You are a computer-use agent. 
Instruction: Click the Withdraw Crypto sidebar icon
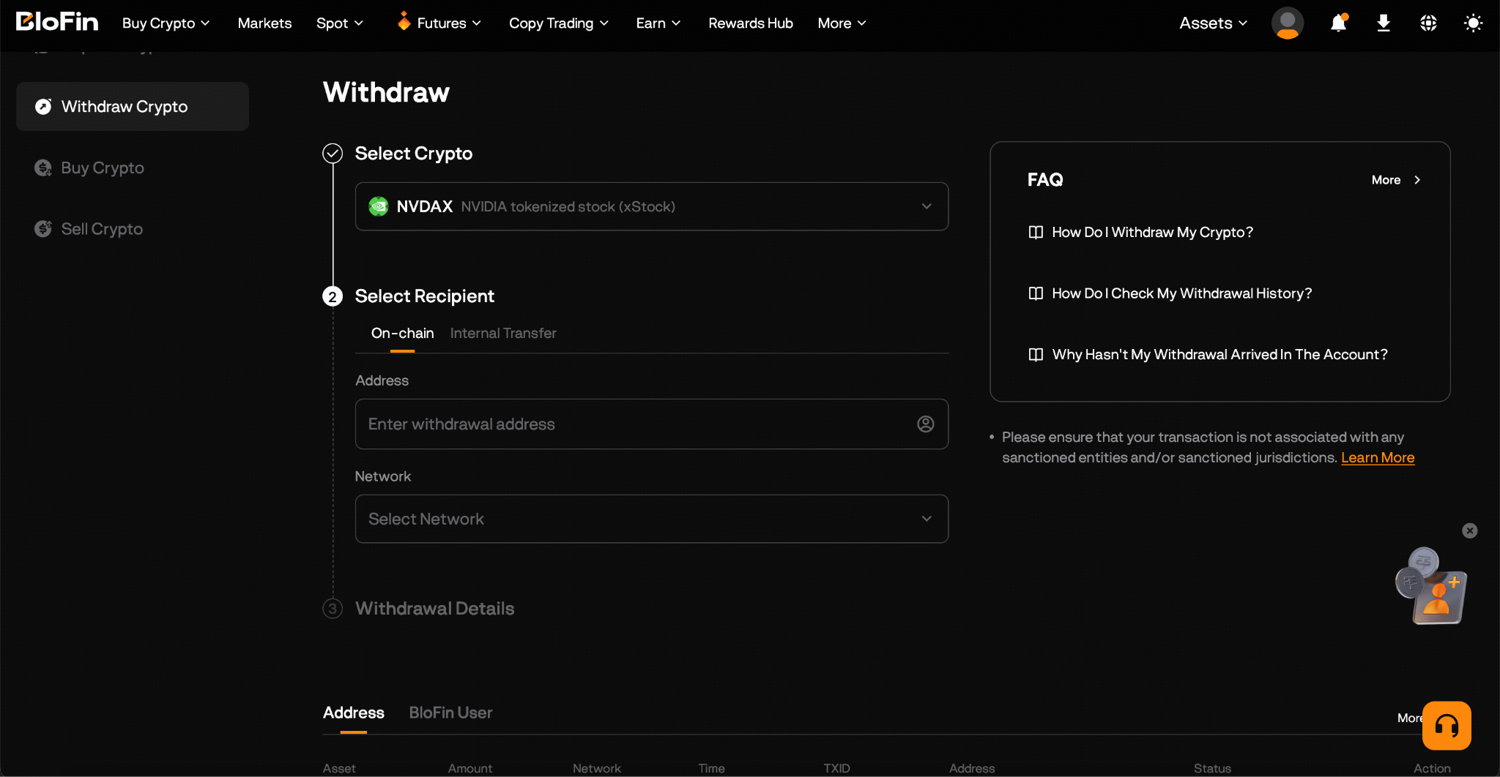click(x=43, y=107)
